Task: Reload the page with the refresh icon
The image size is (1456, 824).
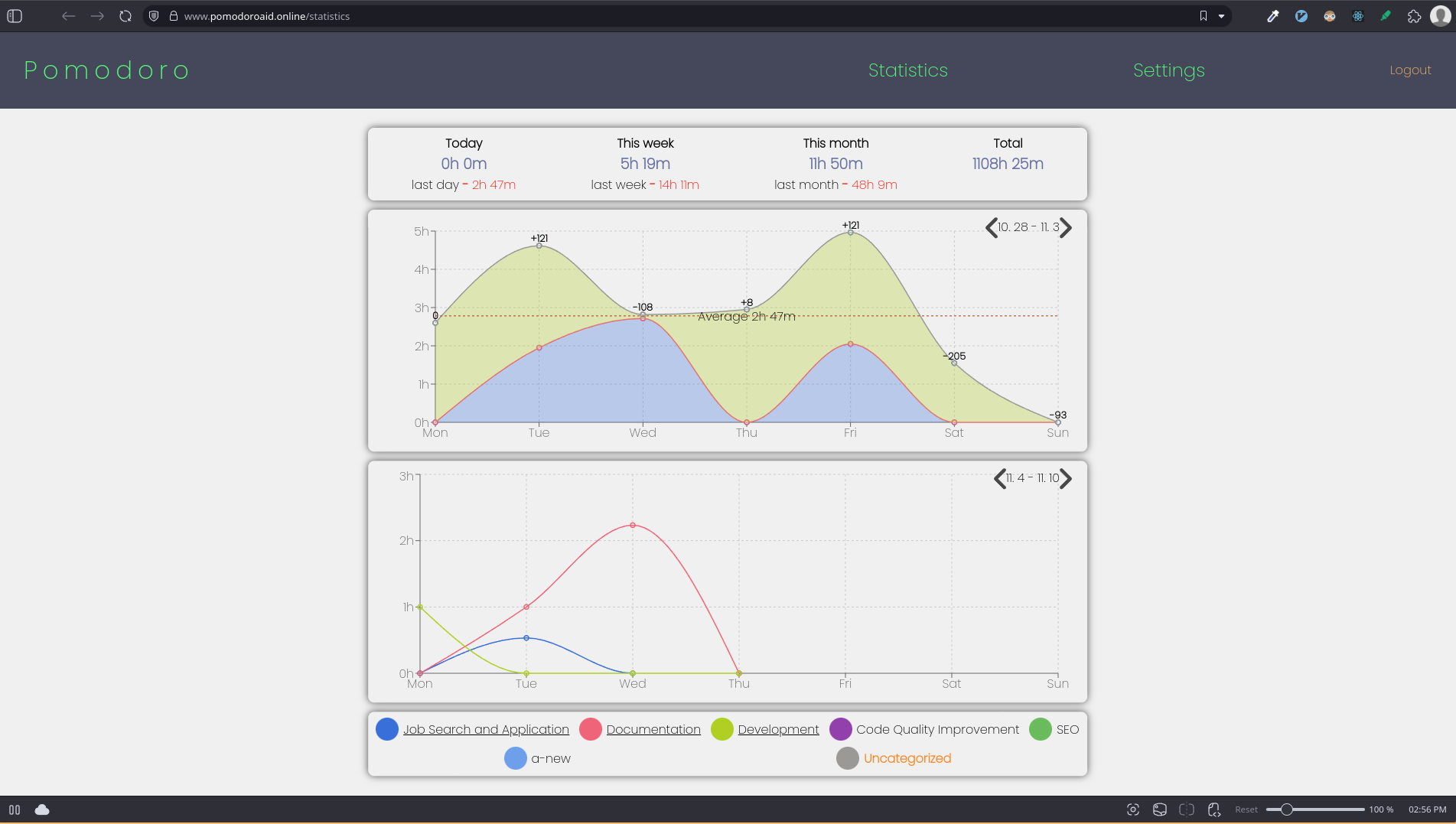Action: pyautogui.click(x=125, y=16)
